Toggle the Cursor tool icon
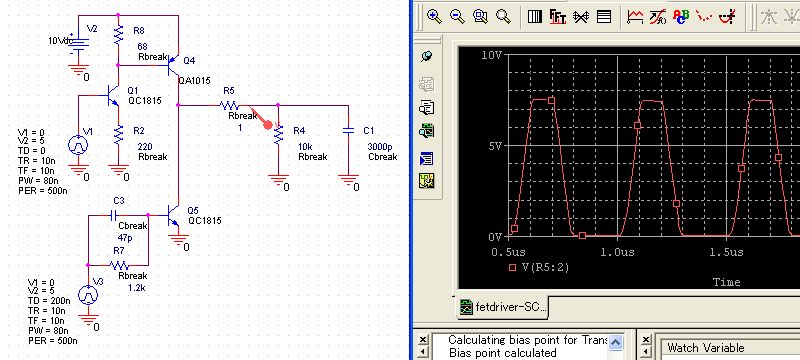This screenshot has height=360, width=800. [728, 17]
